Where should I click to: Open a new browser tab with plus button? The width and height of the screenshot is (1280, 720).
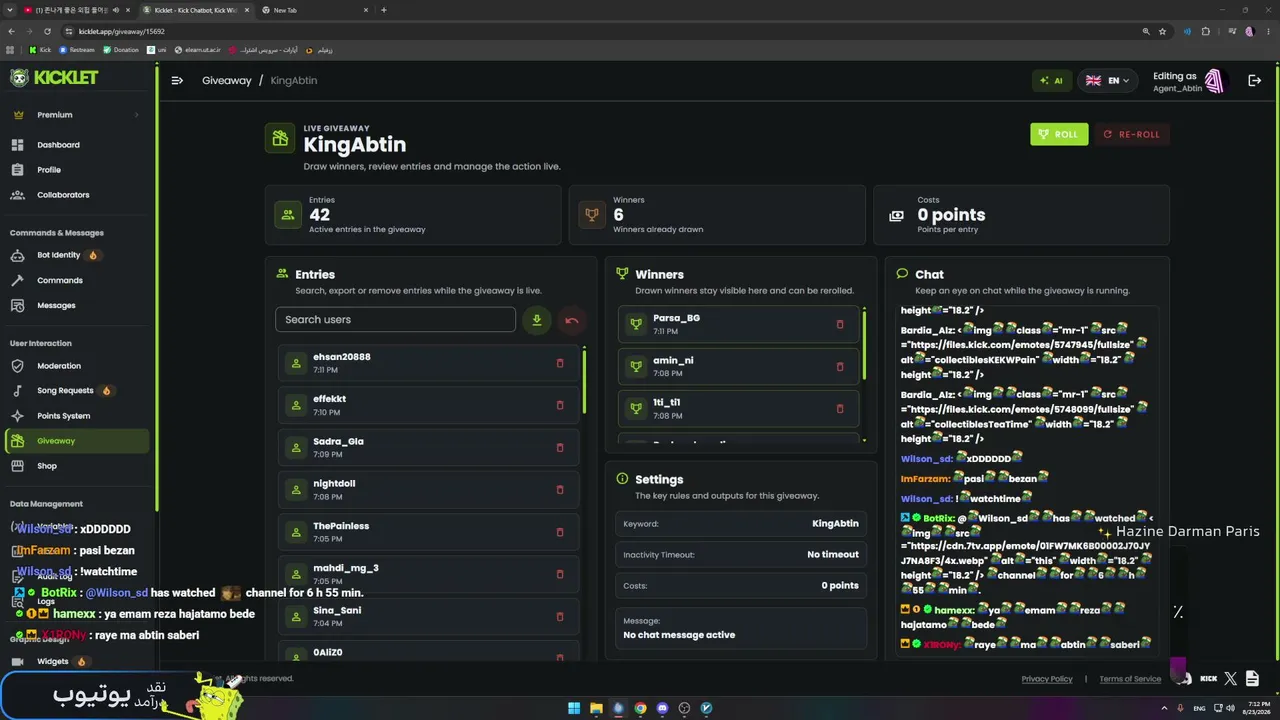click(x=384, y=10)
